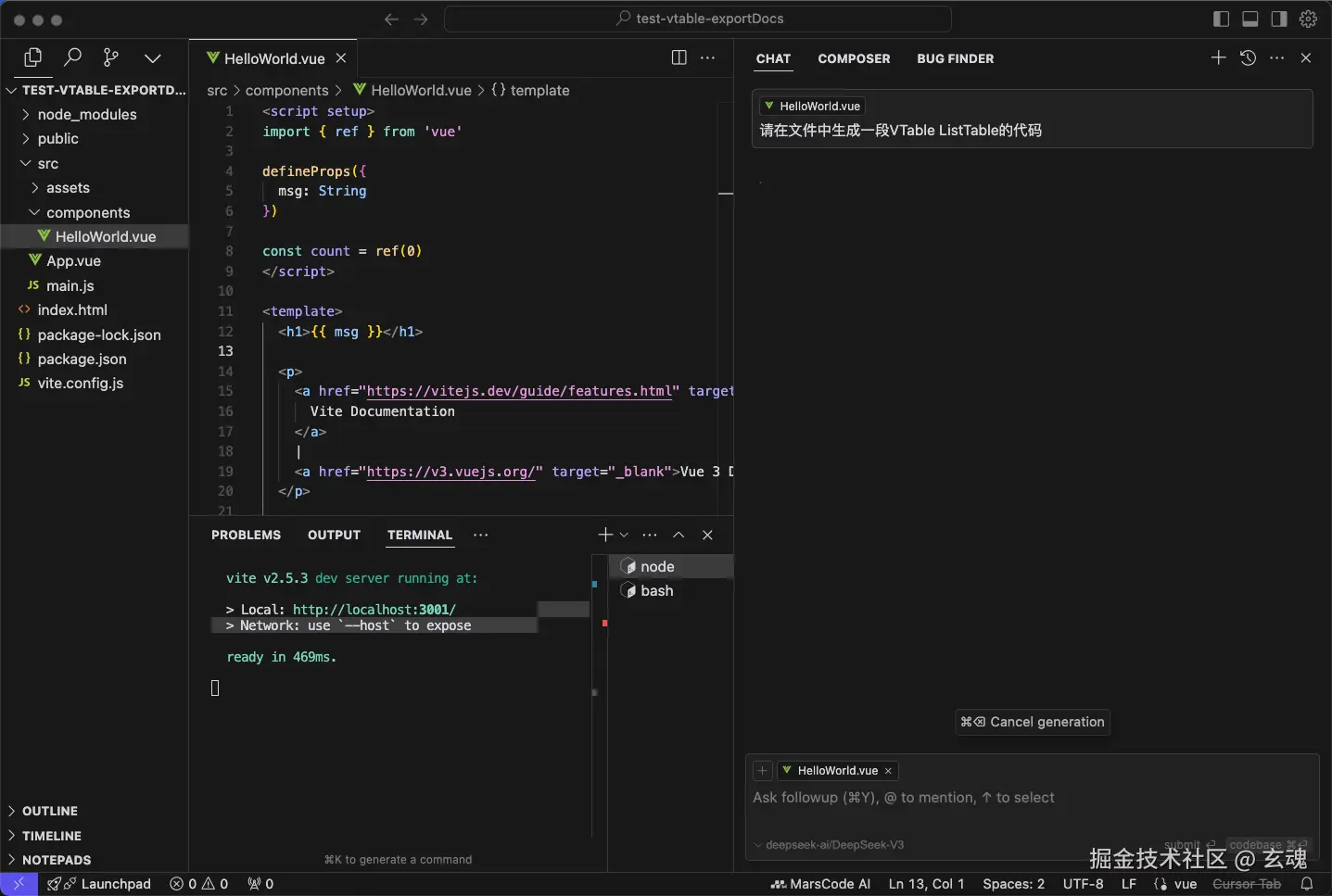Image resolution: width=1332 pixels, height=896 pixels.
Task: Toggle the primary sidebar layout button
Action: point(1221,19)
